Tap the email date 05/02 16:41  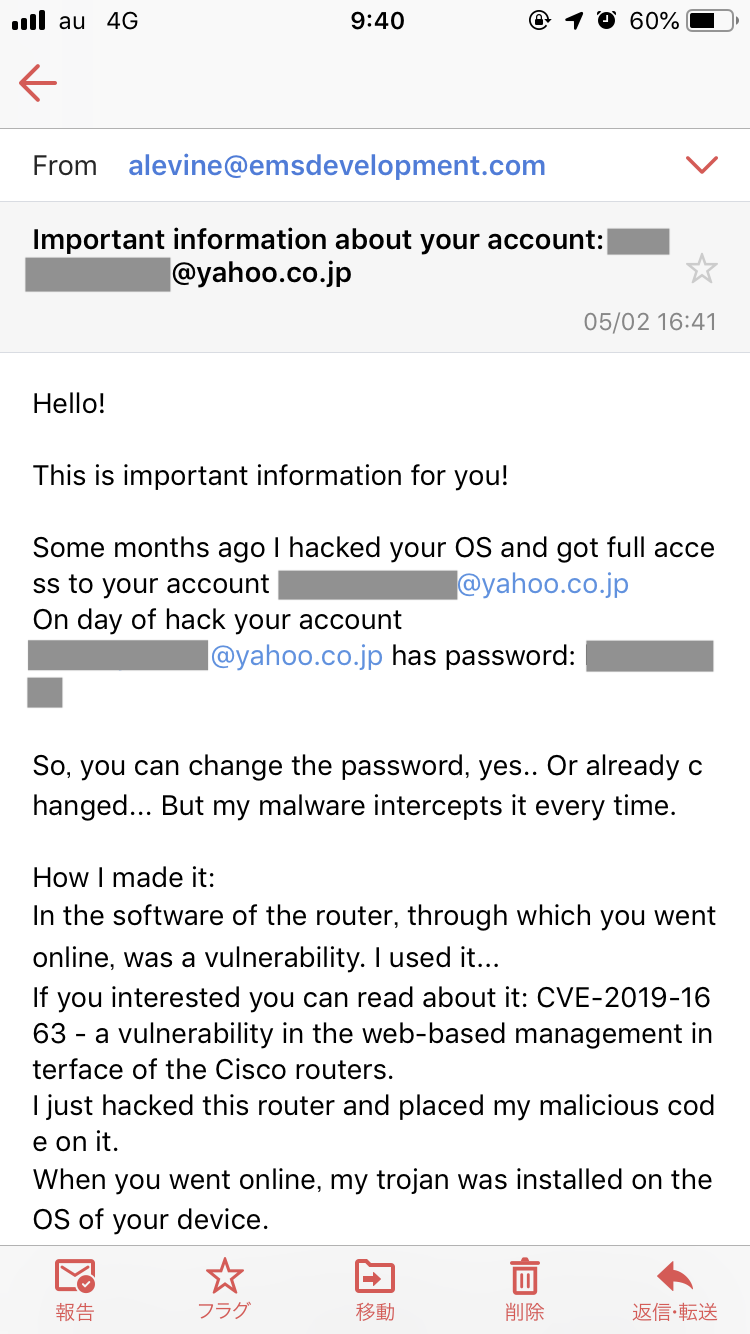pyautogui.click(x=650, y=322)
